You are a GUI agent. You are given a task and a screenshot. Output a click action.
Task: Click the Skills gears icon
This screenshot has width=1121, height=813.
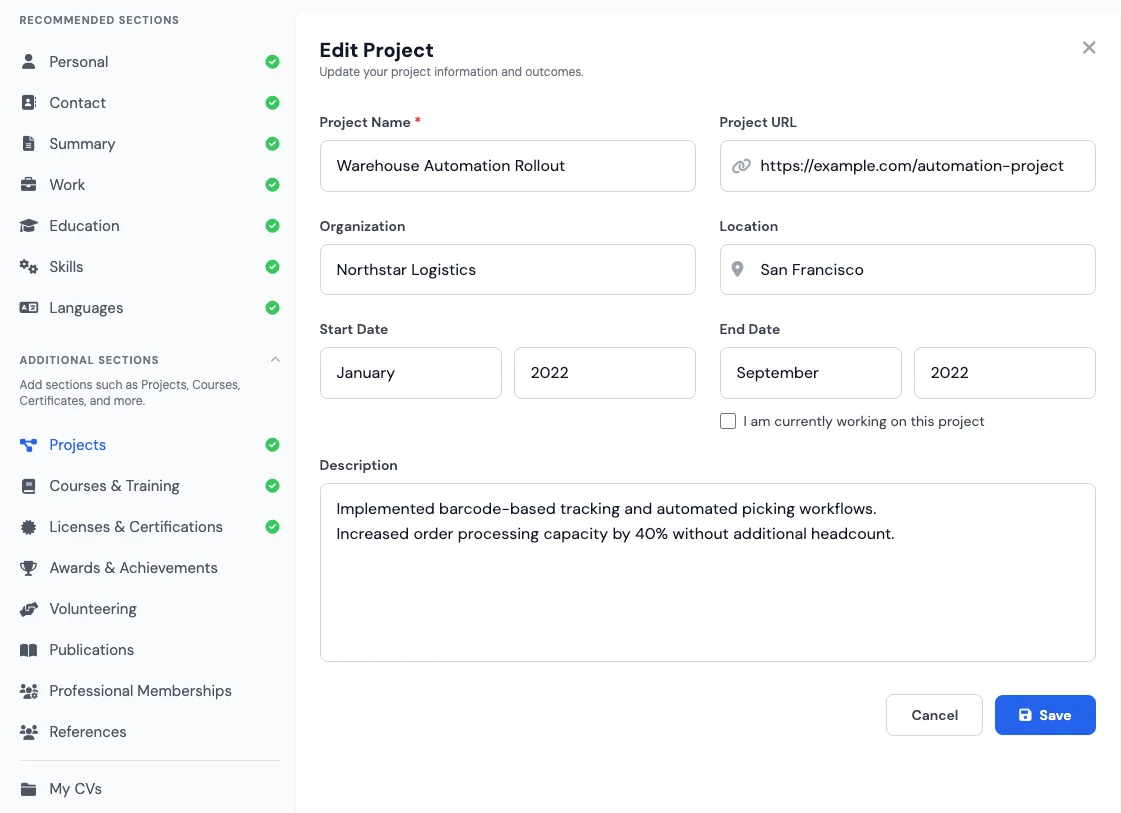pyautogui.click(x=29, y=267)
